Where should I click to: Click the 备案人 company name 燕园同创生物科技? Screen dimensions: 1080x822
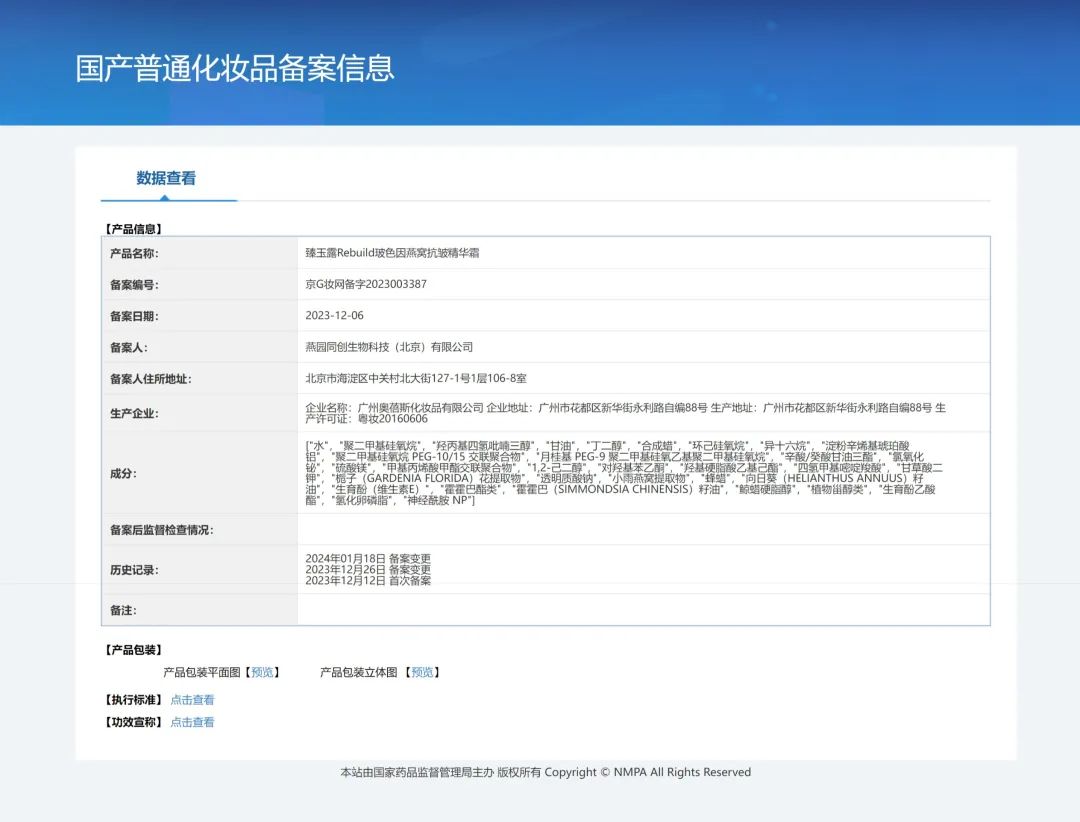[x=389, y=347]
